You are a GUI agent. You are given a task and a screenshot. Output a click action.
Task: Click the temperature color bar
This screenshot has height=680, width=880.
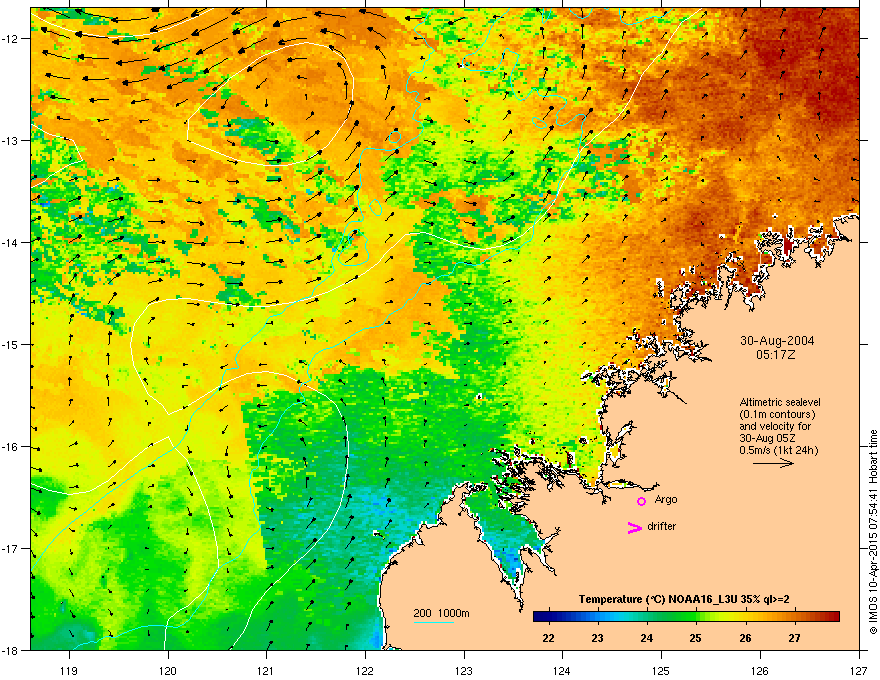click(686, 617)
